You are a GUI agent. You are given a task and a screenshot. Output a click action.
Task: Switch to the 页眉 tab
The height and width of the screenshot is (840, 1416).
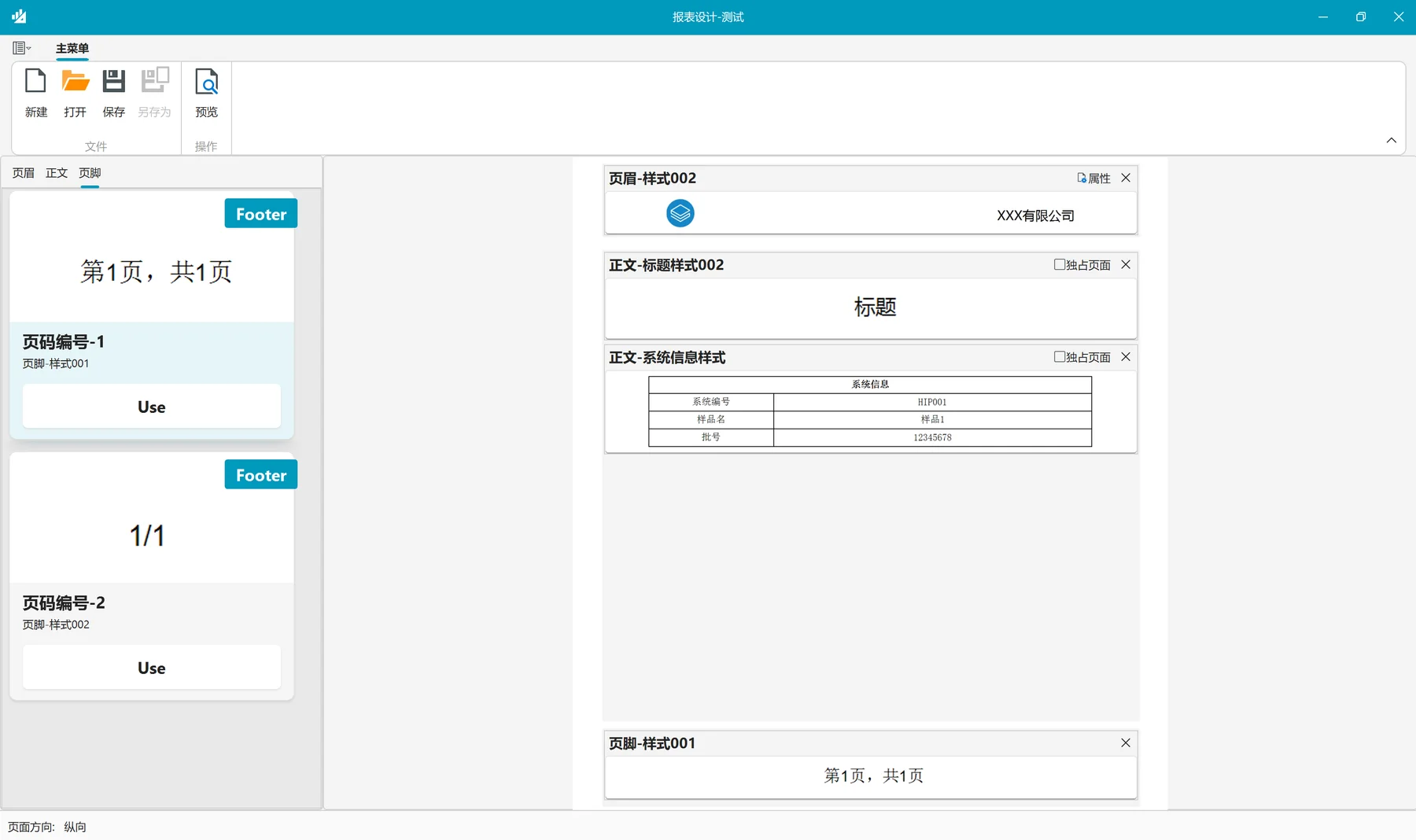click(x=24, y=173)
